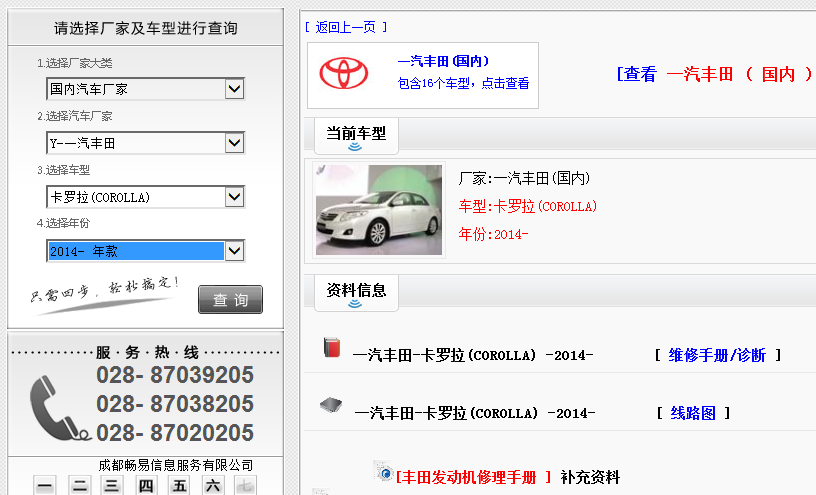Click the blue arrow icon under 资料信息
This screenshot has width=816, height=495.
pos(355,304)
